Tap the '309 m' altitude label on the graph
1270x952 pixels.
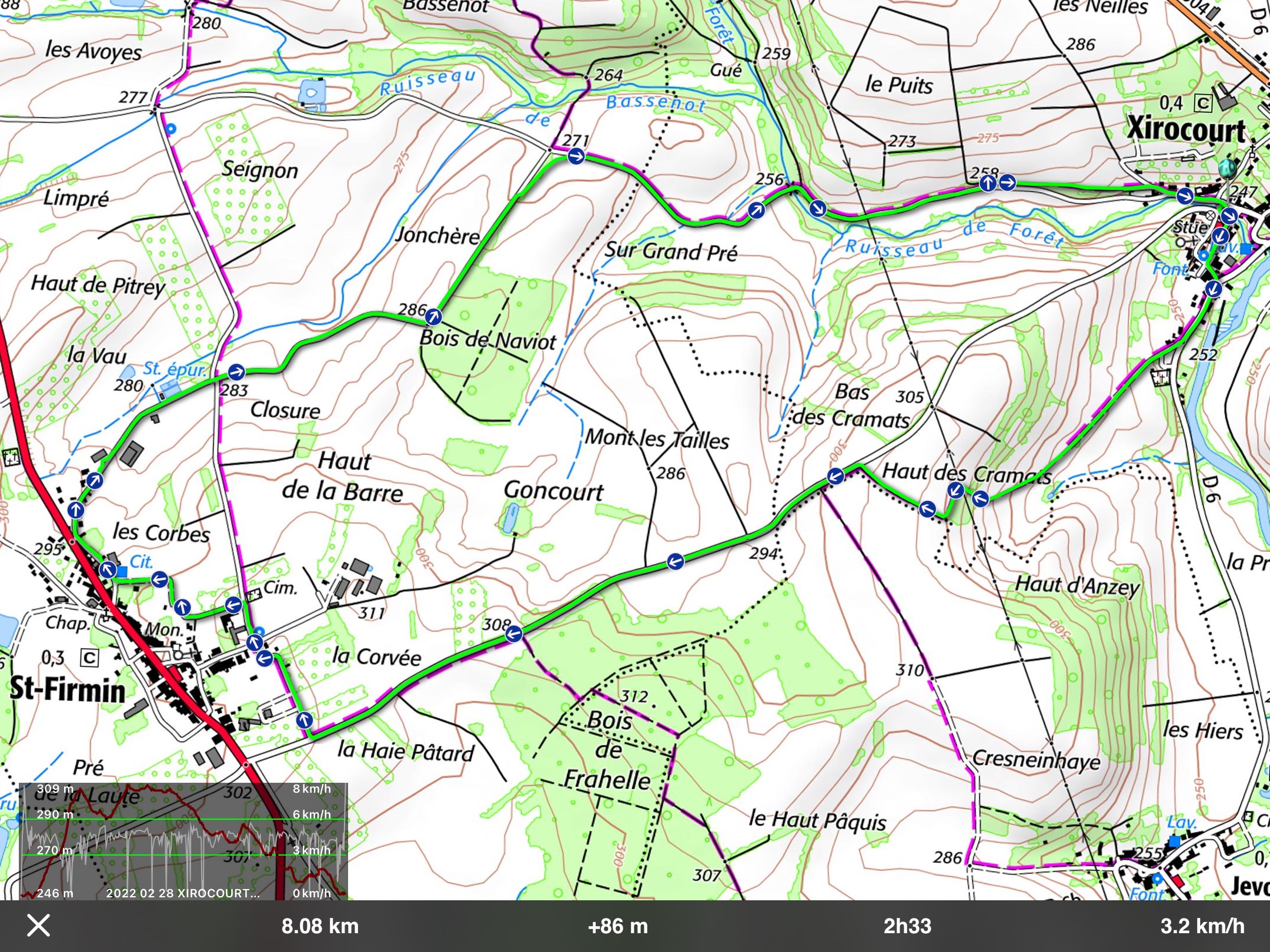click(55, 789)
